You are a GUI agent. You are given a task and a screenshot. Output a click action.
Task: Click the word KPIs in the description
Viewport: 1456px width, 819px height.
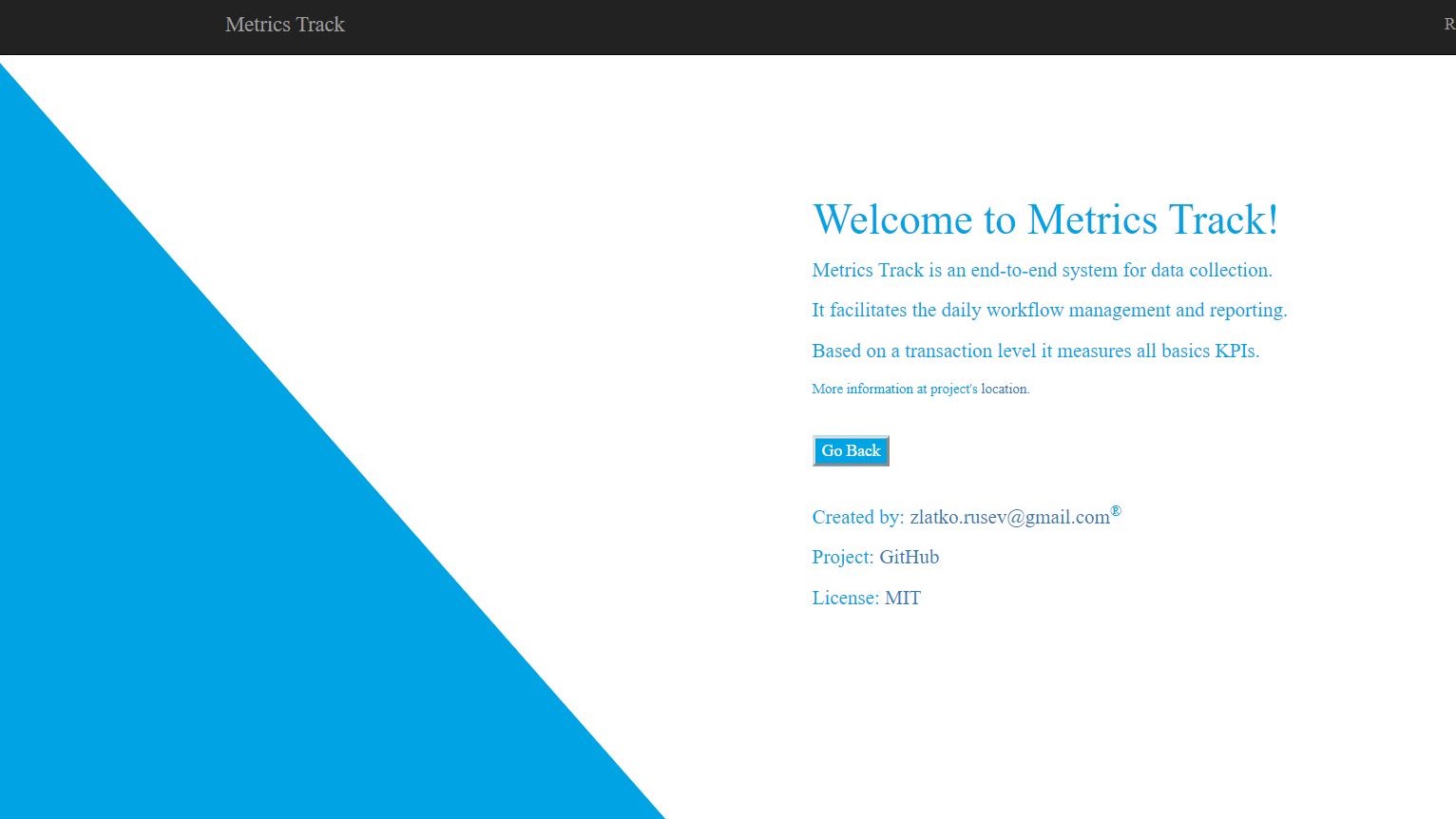click(1236, 351)
